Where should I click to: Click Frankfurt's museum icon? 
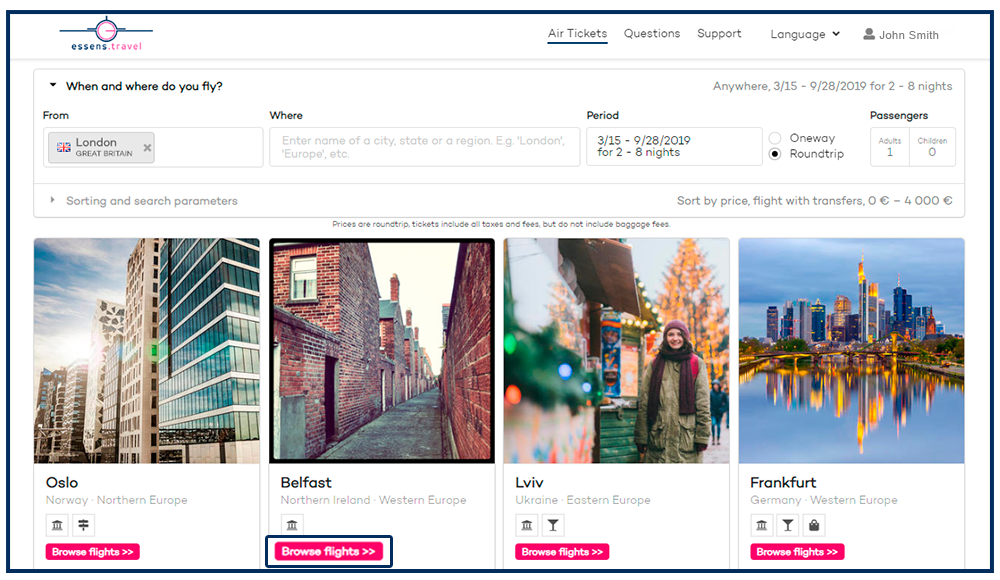pos(761,525)
